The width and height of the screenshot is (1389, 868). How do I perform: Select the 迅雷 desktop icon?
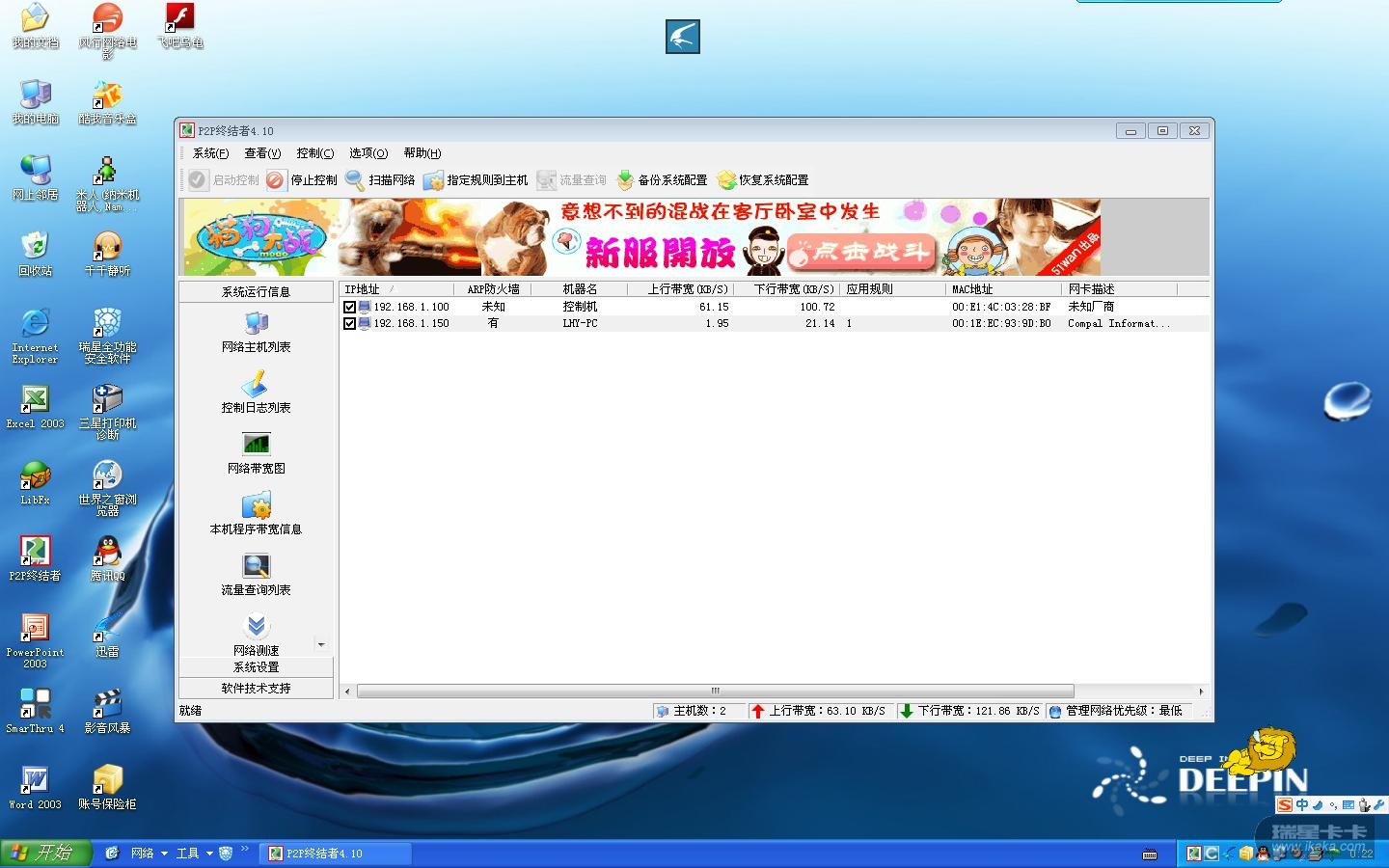107,634
